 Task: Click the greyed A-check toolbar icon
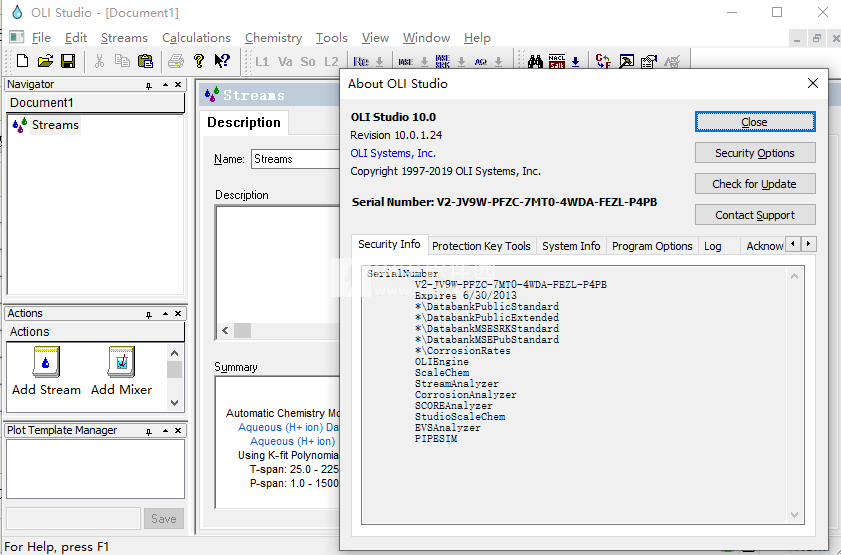click(672, 62)
